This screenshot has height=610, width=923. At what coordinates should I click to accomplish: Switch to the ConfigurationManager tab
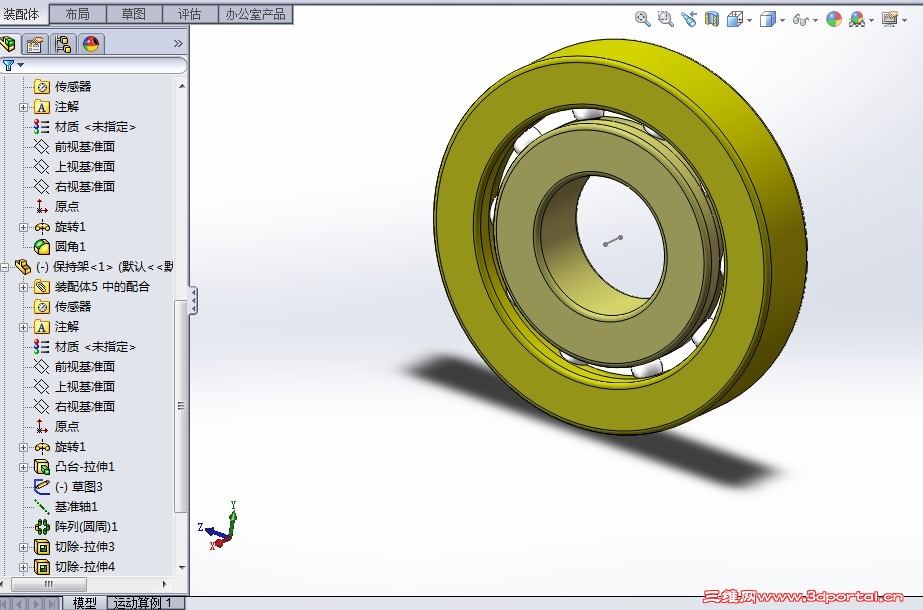63,44
